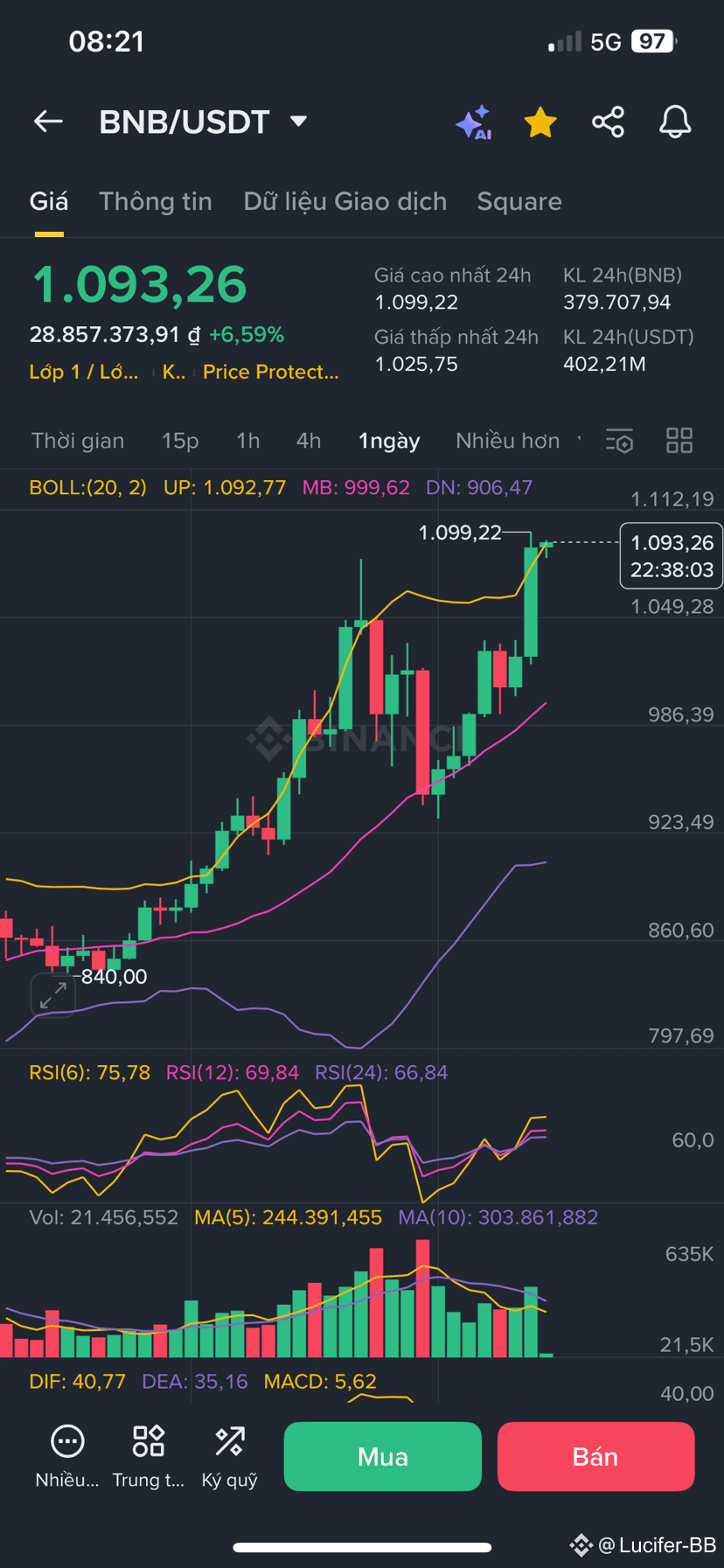Tap the 840,00 low price annotation
724x1568 pixels.
click(x=114, y=977)
